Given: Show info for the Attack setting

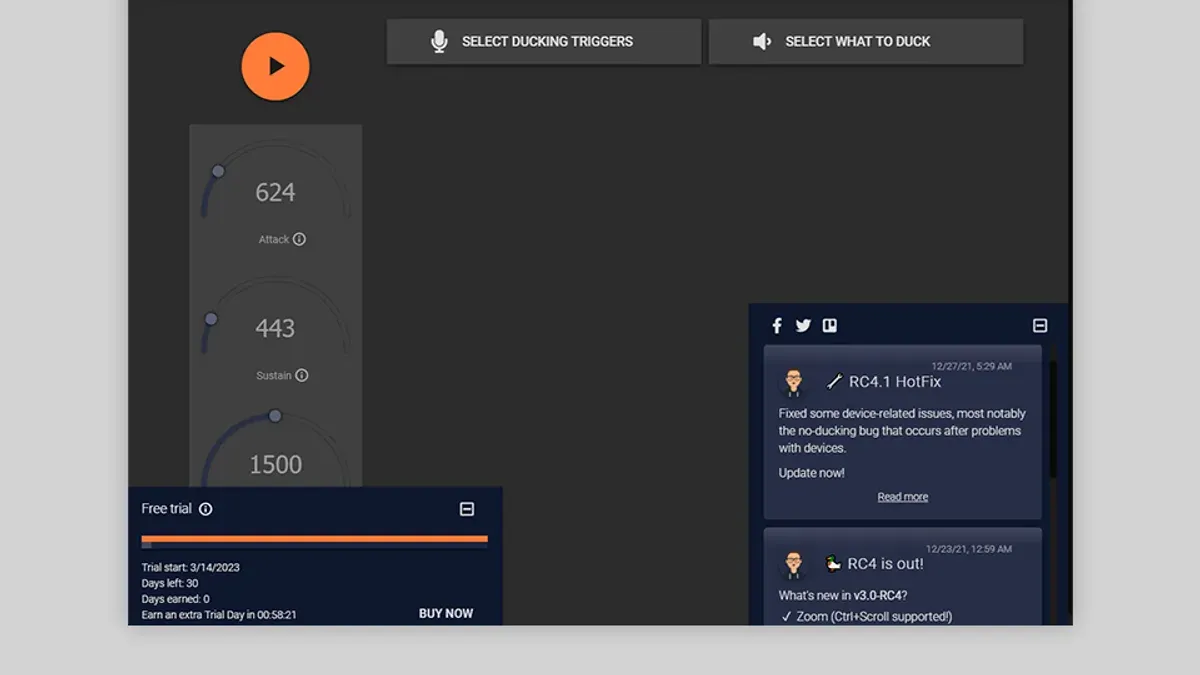Looking at the screenshot, I should [x=299, y=239].
